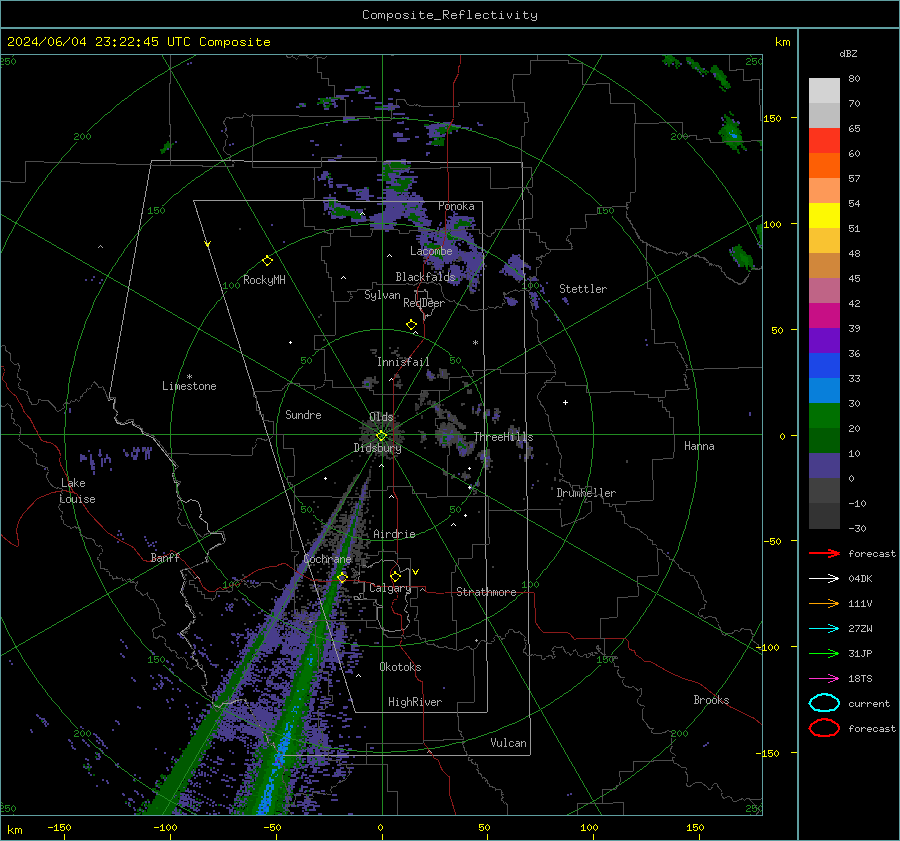Click the dBZ legend heading
The width and height of the screenshot is (900, 841).
tap(848, 53)
